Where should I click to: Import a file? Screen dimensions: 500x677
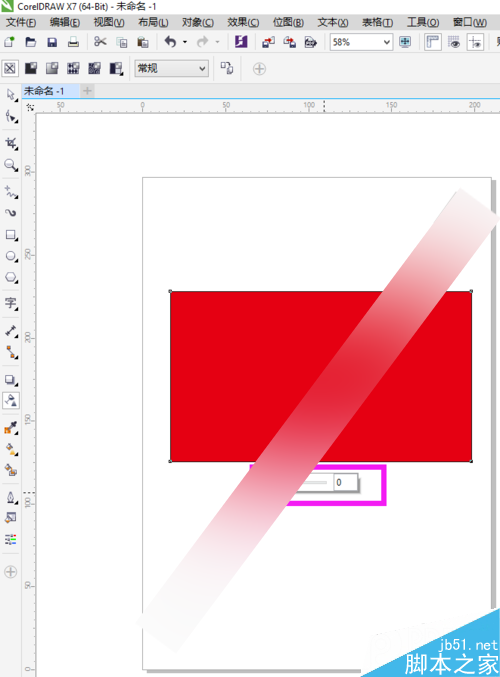click(268, 42)
